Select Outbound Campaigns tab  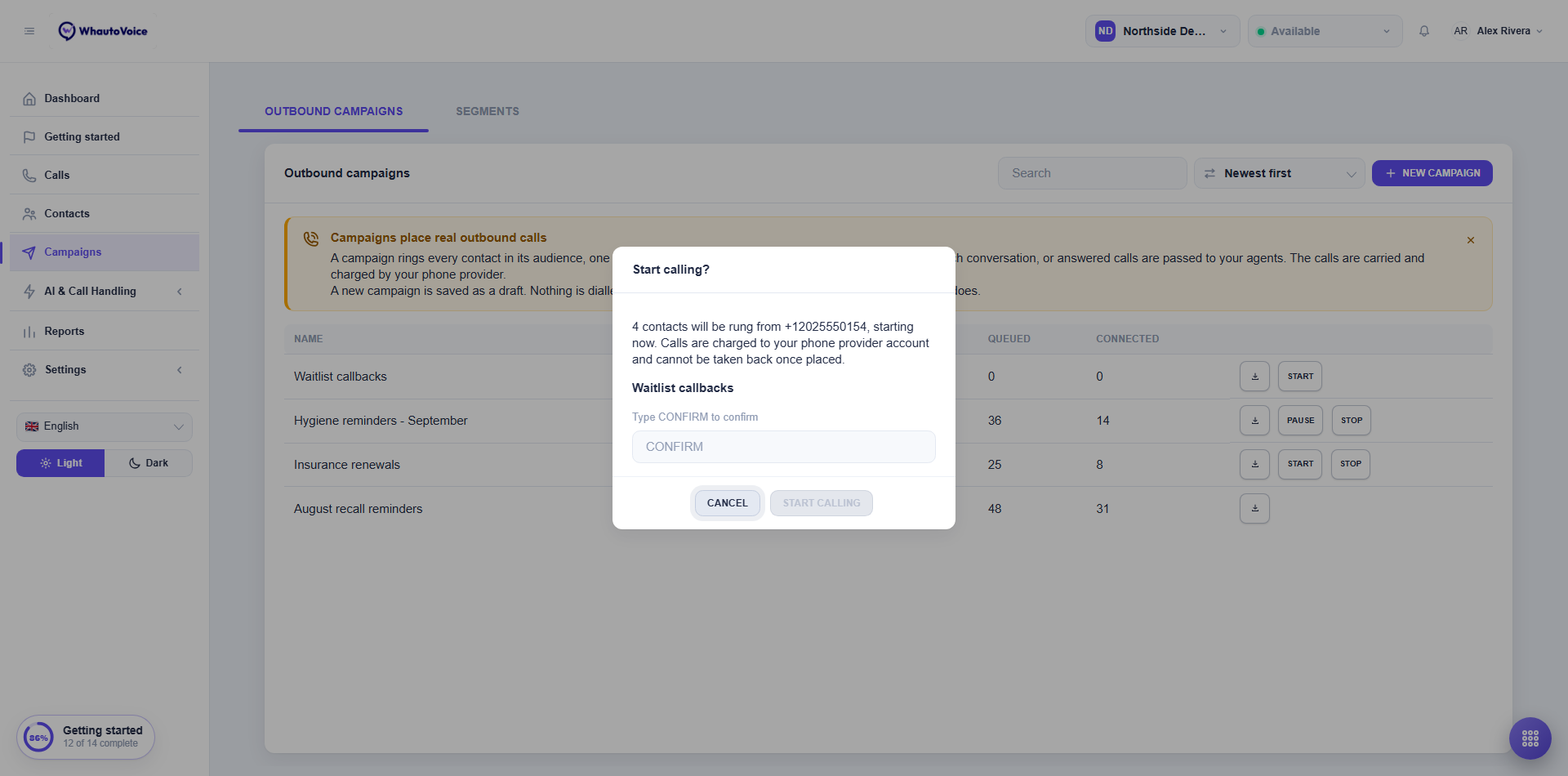click(333, 111)
